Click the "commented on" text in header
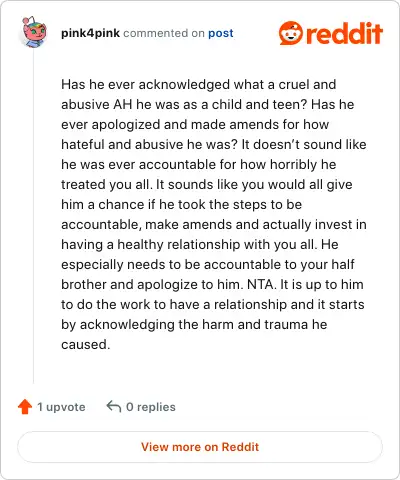This screenshot has width=400, height=480. [164, 33]
